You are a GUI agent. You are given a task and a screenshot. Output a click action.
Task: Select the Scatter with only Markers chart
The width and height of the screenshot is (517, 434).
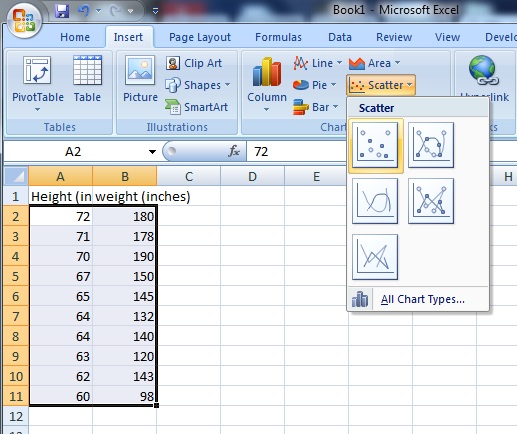click(x=375, y=145)
